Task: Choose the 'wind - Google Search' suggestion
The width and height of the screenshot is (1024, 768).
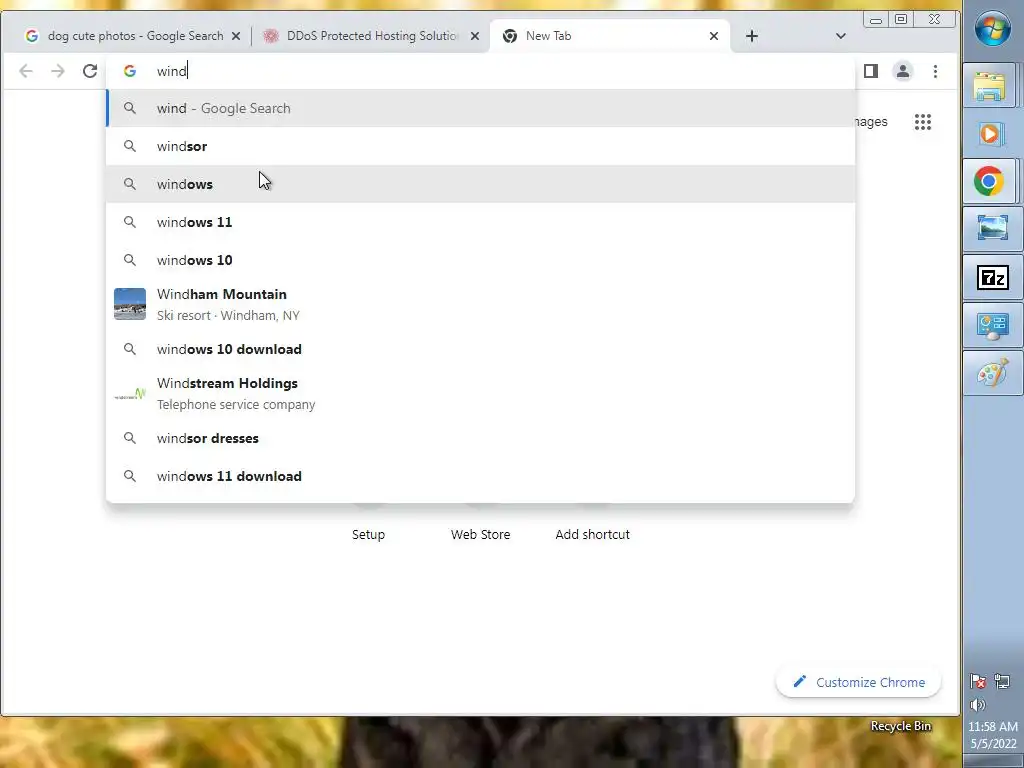Action: pyautogui.click(x=480, y=108)
